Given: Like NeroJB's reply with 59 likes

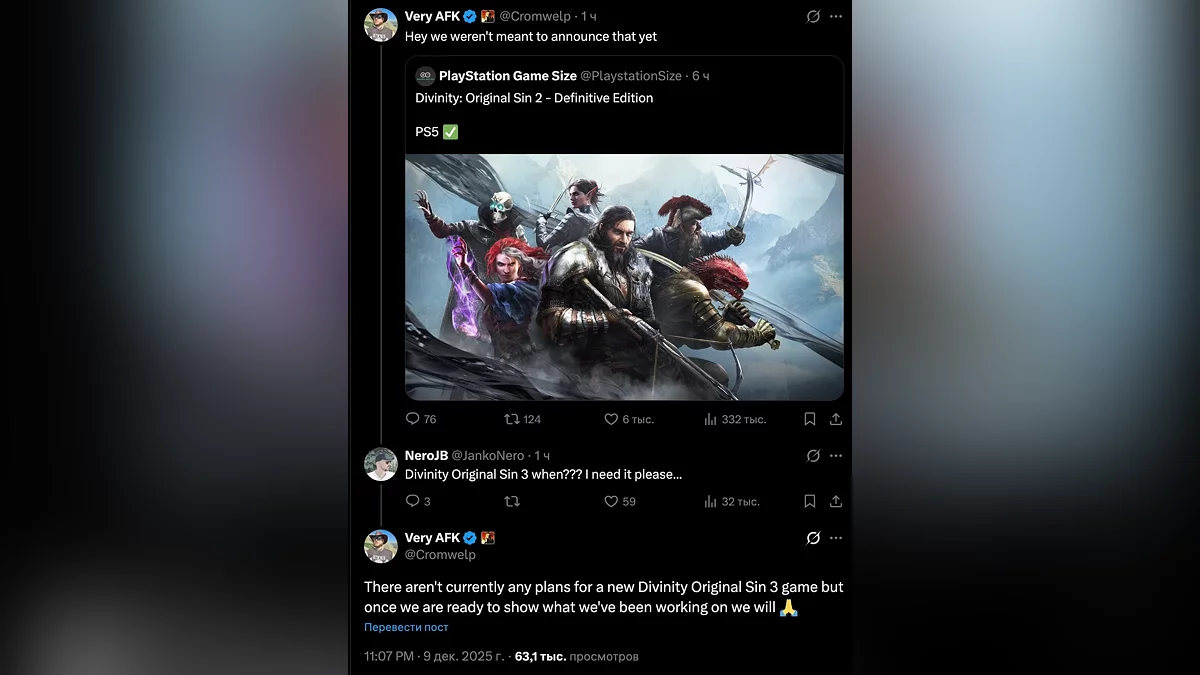Looking at the screenshot, I should pyautogui.click(x=611, y=501).
